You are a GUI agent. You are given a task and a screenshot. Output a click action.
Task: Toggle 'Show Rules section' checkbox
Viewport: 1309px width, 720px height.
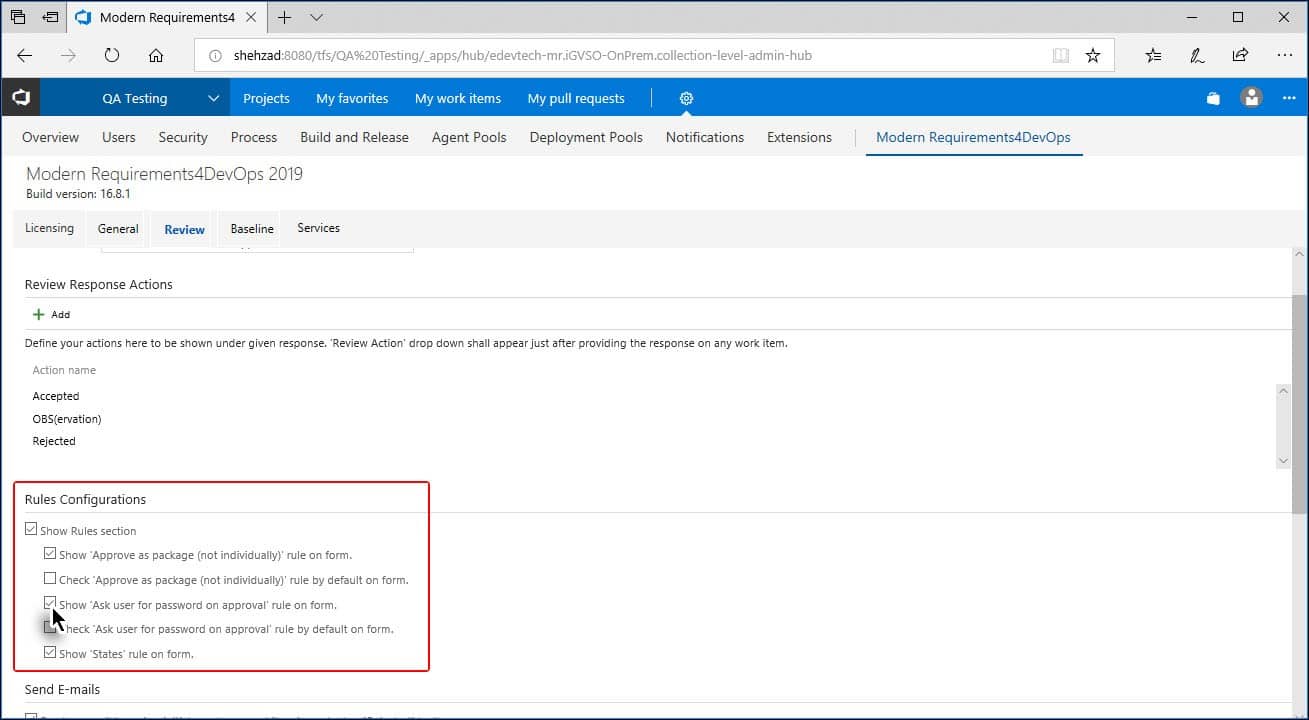coord(31,529)
